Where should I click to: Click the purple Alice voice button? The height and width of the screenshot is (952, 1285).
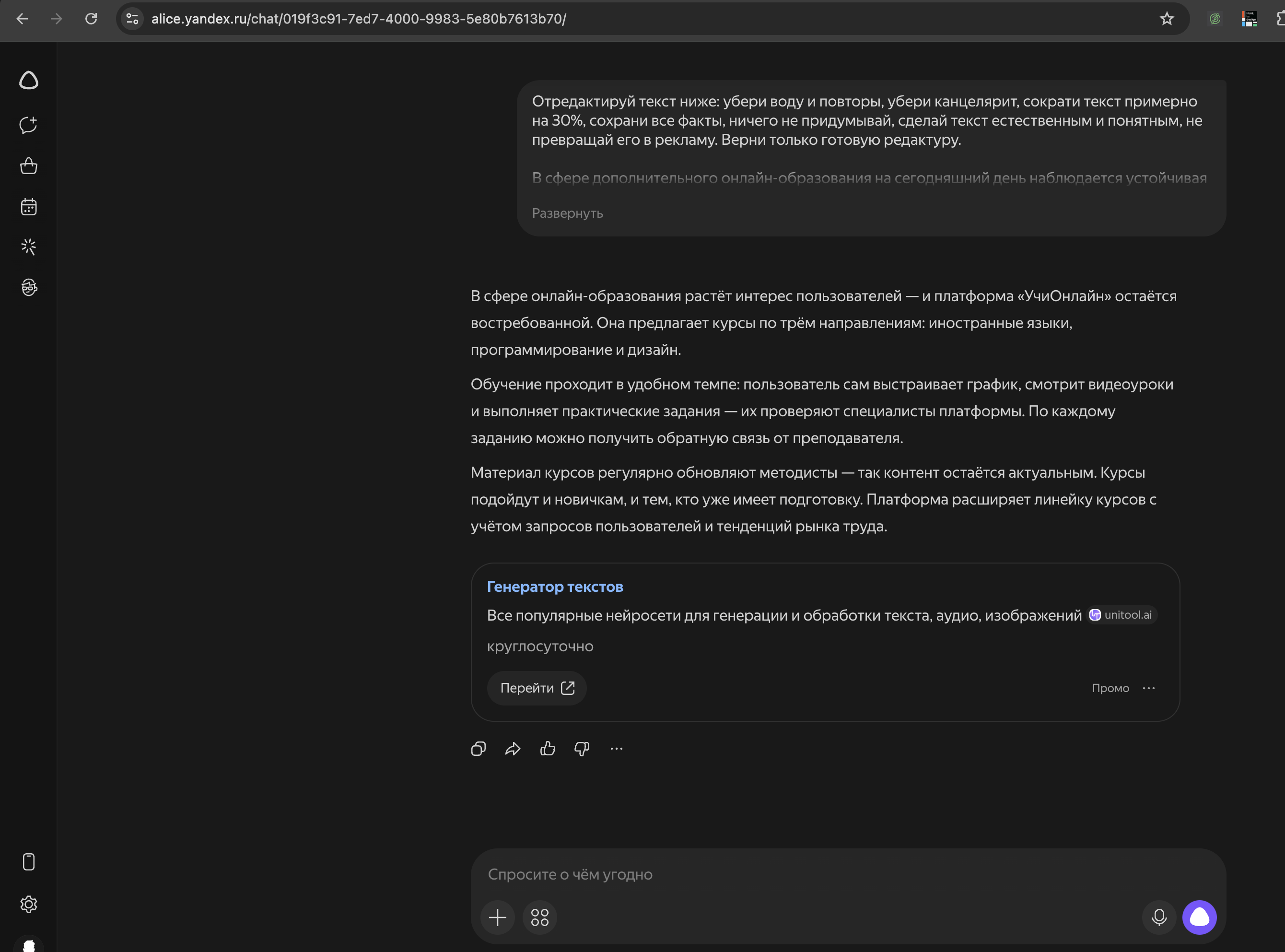pos(1200,917)
